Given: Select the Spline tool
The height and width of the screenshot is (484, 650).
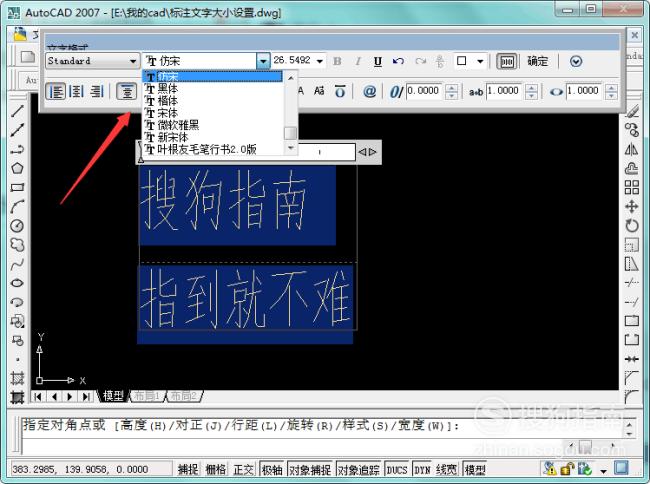Looking at the screenshot, I should (17, 264).
